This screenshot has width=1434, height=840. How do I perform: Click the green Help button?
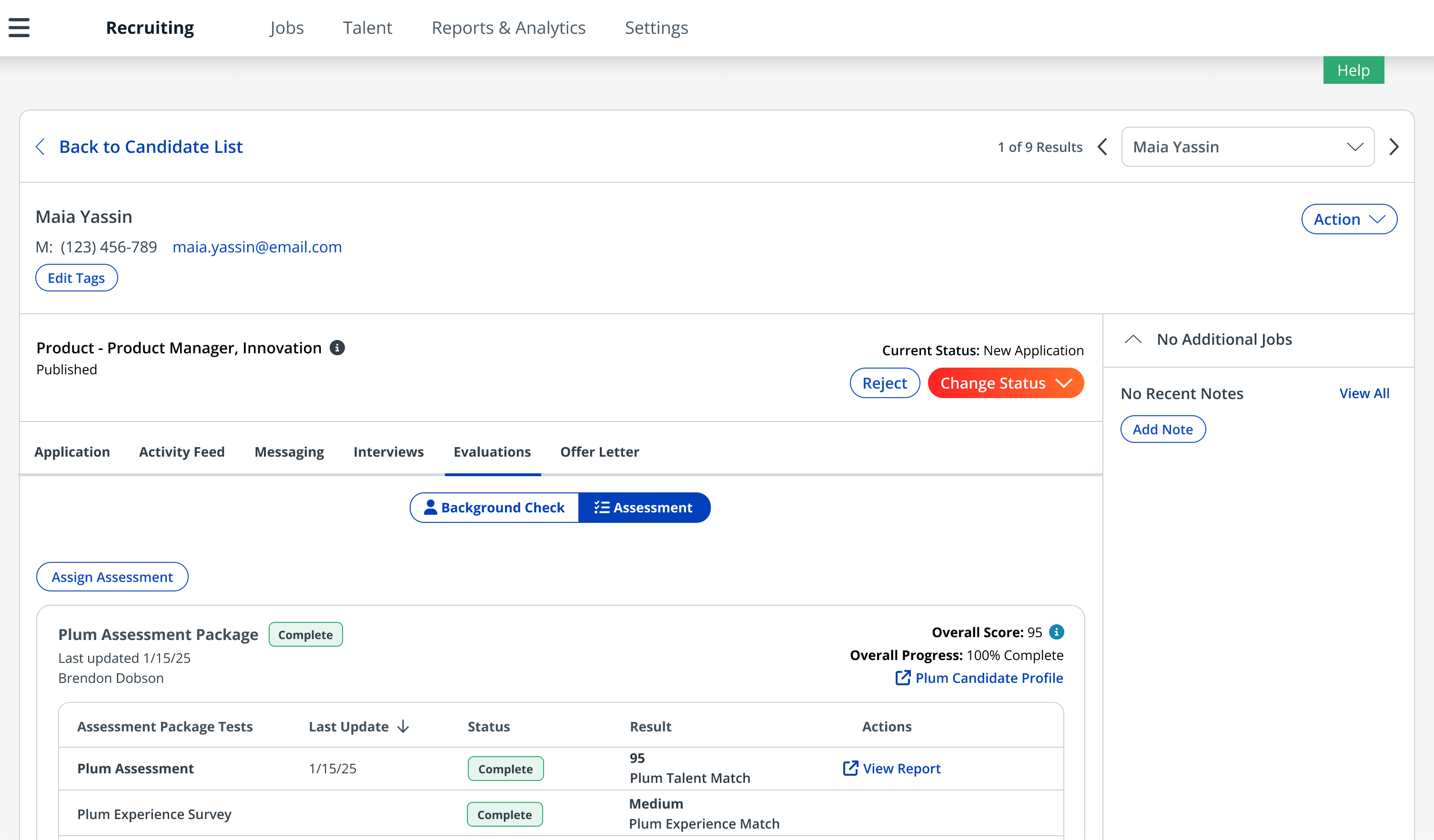click(1353, 70)
